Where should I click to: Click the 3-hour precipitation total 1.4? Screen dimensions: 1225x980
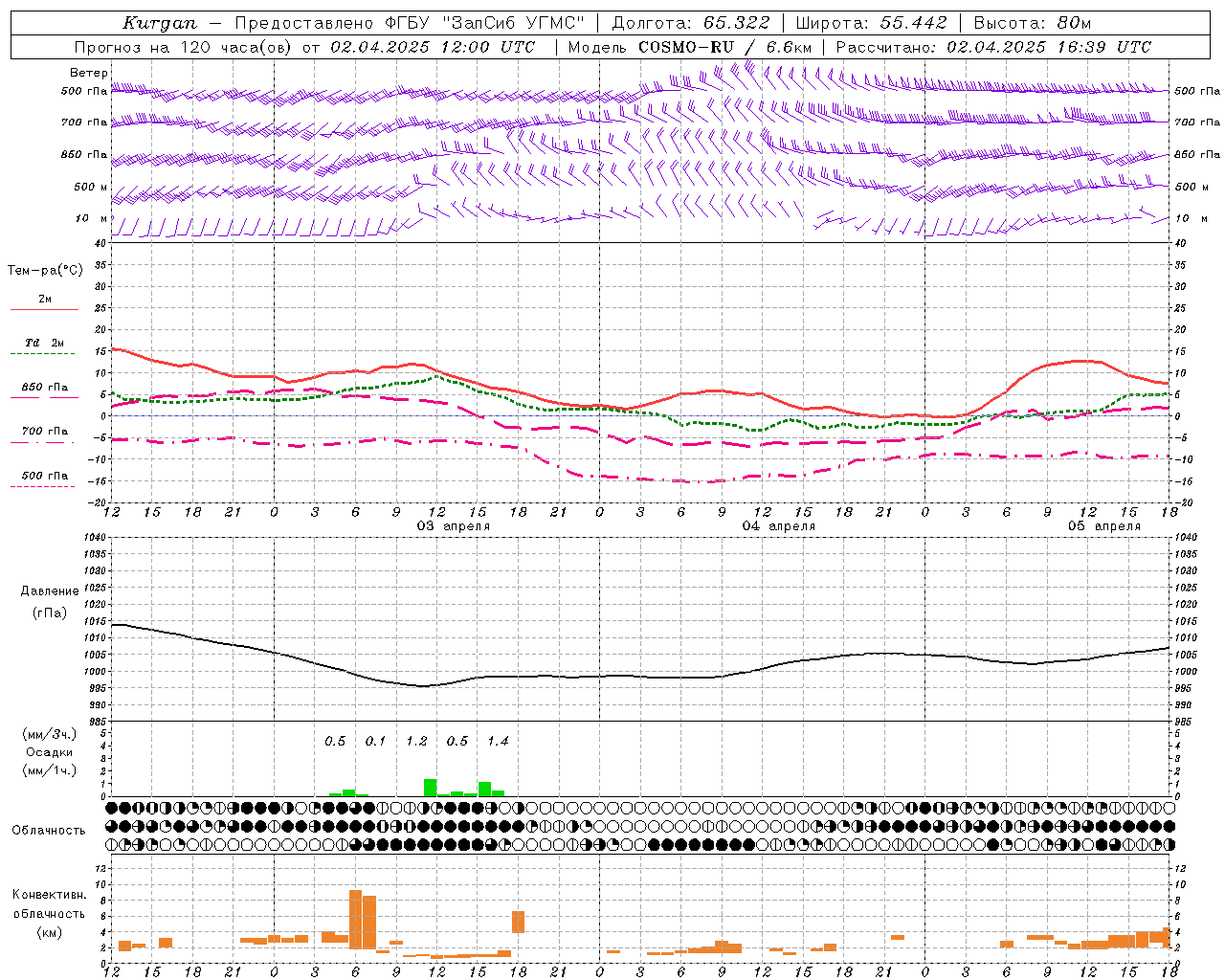click(498, 742)
